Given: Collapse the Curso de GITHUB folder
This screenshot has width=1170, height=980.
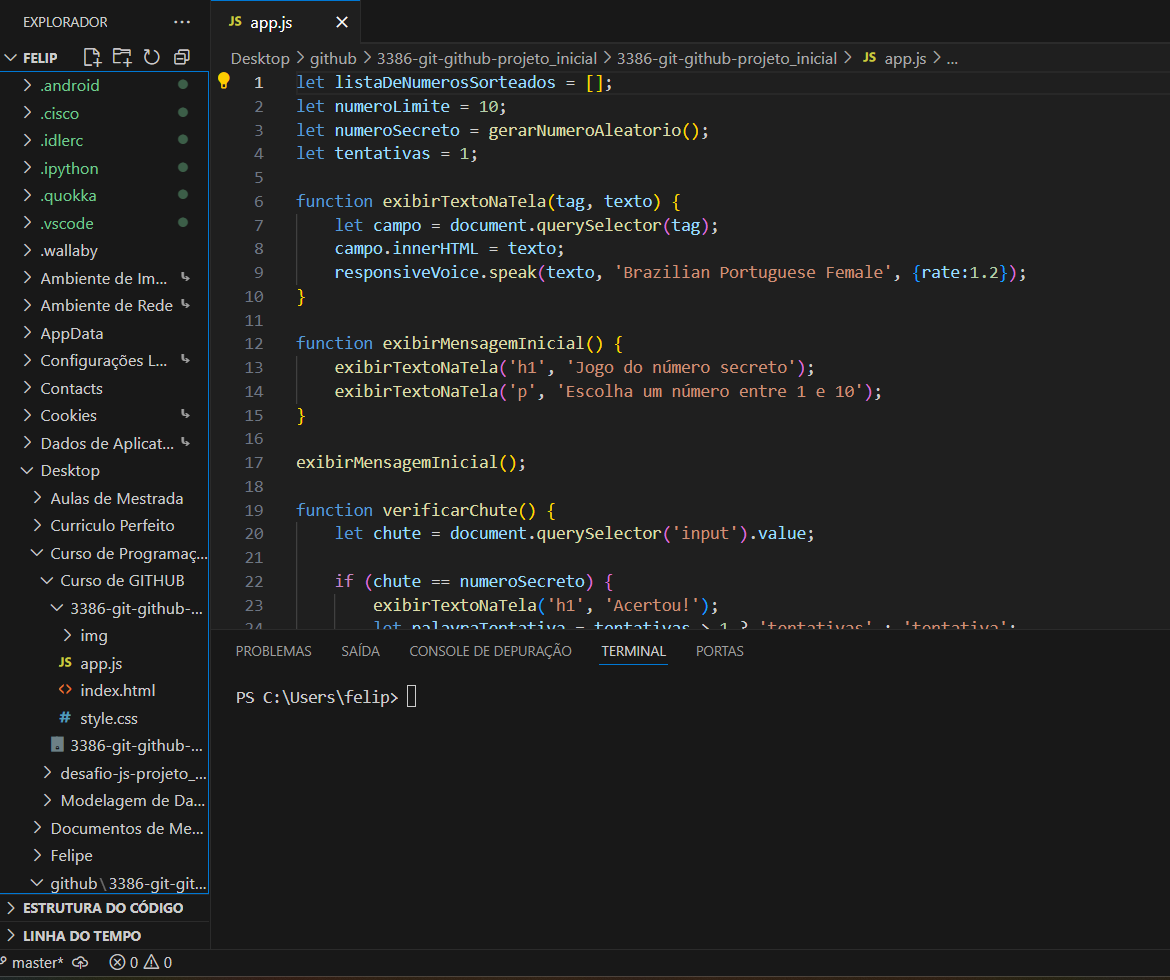Looking at the screenshot, I should [x=47, y=580].
